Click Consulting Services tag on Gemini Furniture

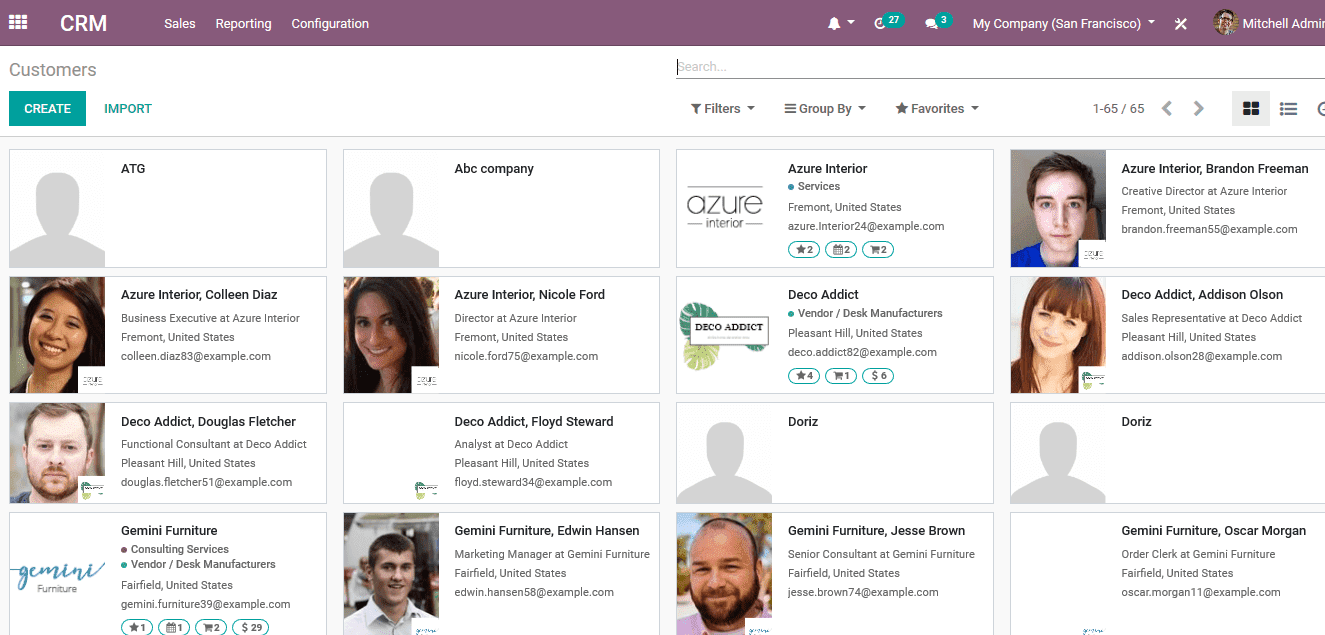coord(175,549)
